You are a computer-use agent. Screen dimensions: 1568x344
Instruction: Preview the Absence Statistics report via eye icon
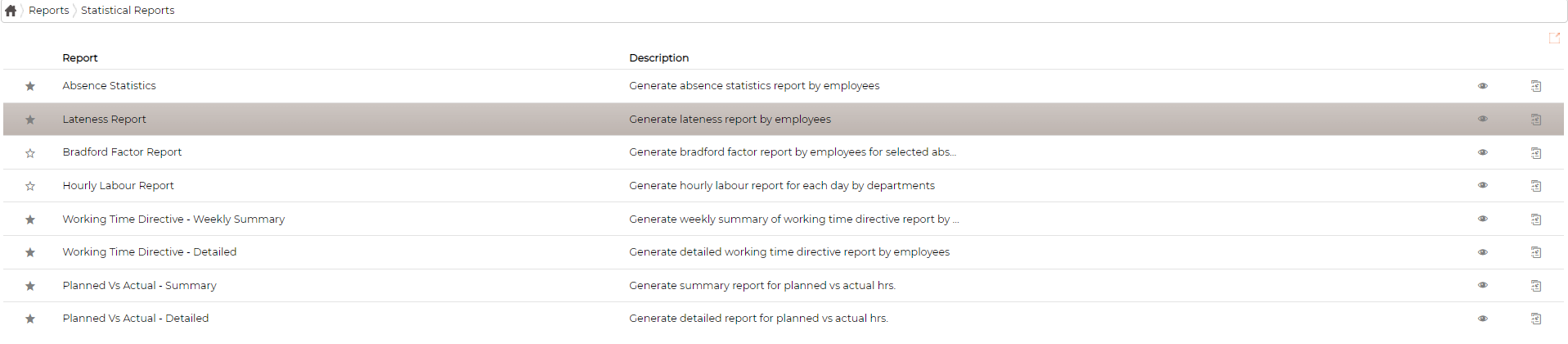[1483, 86]
